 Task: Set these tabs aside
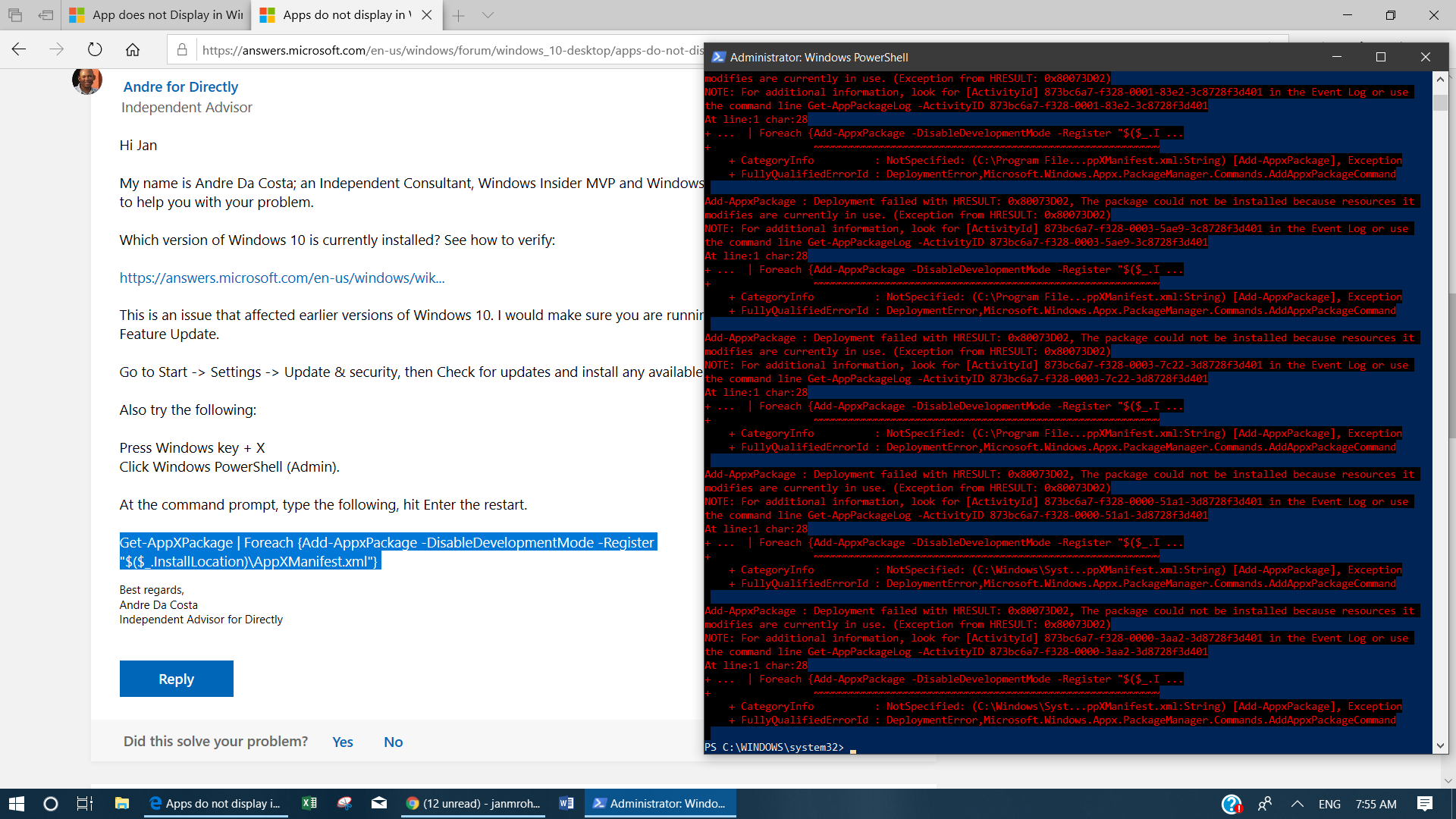46,15
